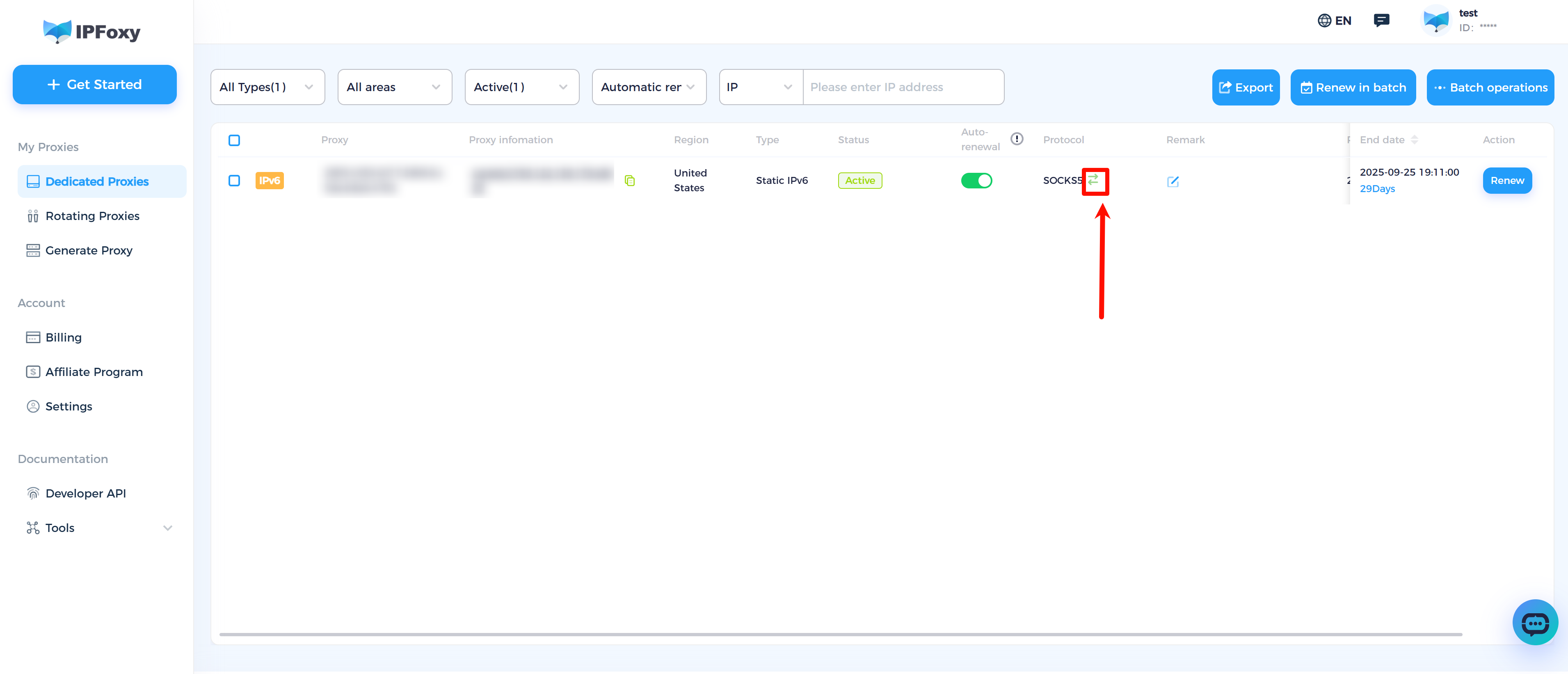The height and width of the screenshot is (674, 1568).
Task: Click Renew in batch button
Action: [x=1353, y=88]
